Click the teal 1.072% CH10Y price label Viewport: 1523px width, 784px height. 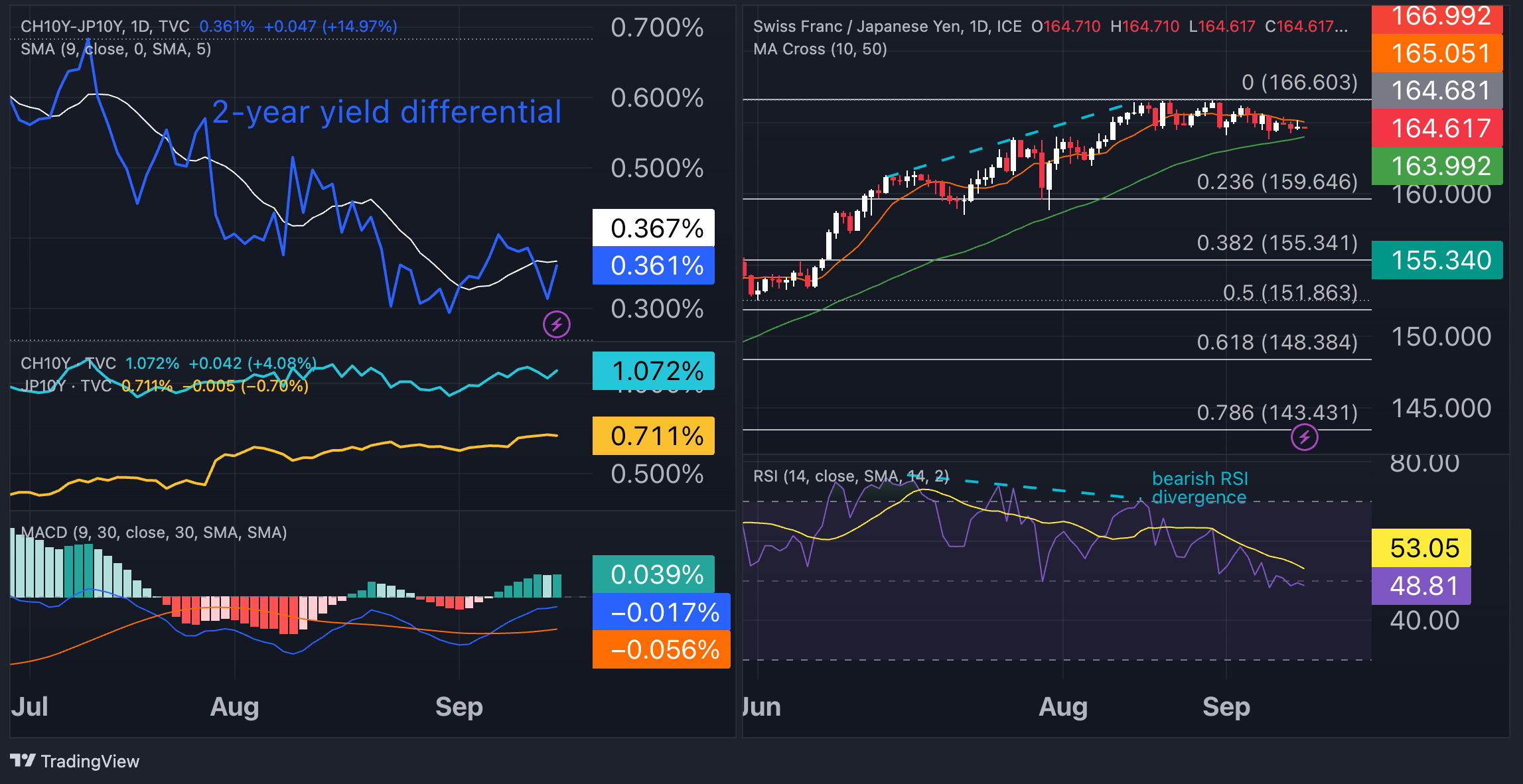click(x=652, y=371)
